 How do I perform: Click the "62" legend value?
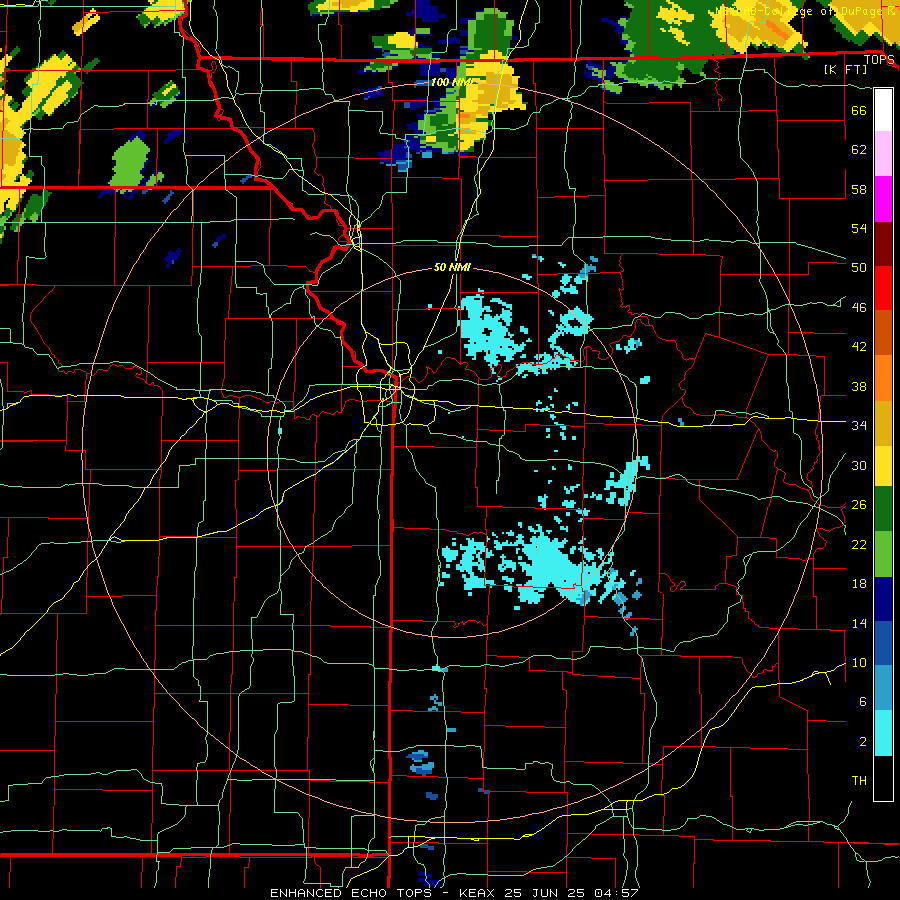tap(859, 150)
